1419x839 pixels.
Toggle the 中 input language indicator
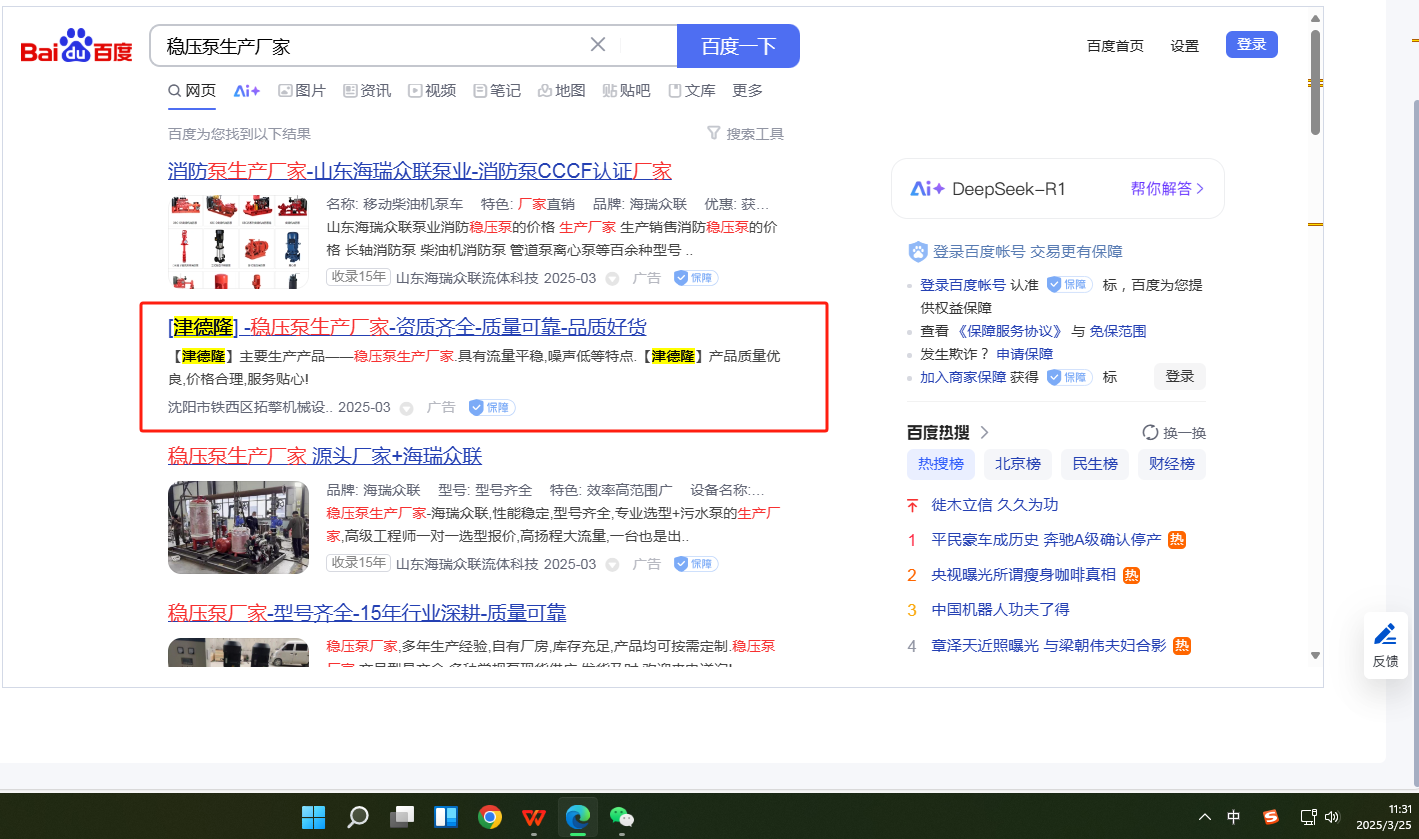click(1234, 817)
